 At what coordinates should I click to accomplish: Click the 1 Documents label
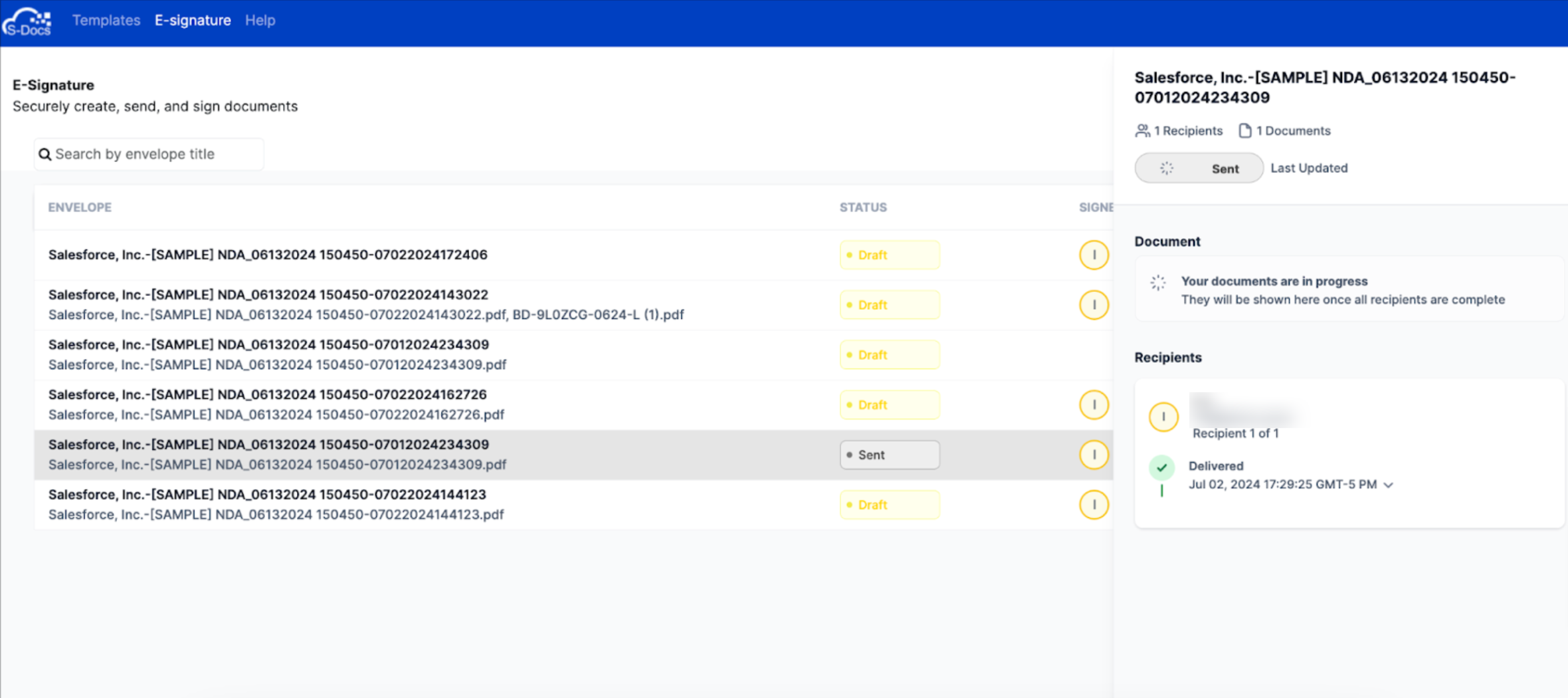(1293, 131)
